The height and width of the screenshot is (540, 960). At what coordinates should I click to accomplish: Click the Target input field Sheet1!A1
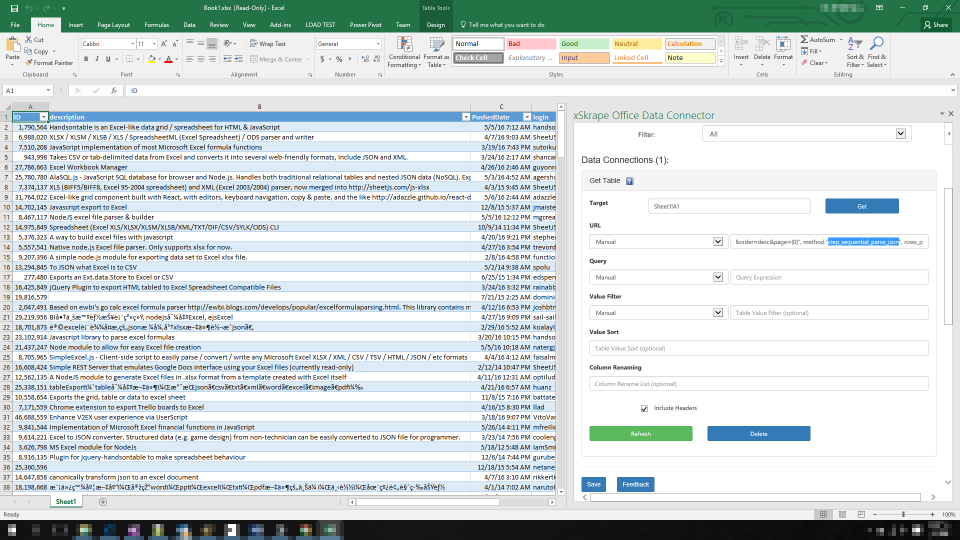click(x=729, y=206)
